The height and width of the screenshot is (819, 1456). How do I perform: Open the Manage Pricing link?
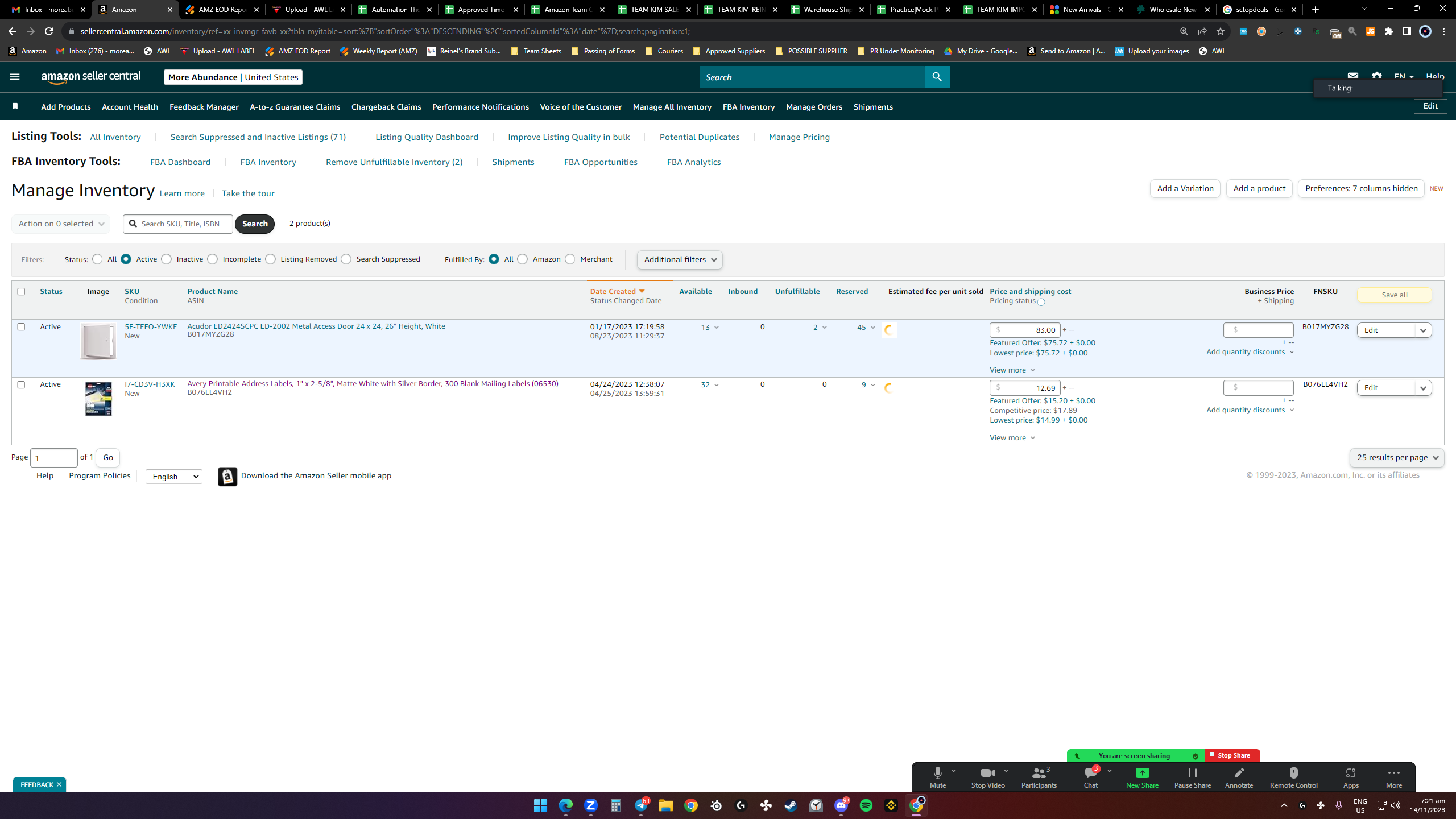pos(799,137)
